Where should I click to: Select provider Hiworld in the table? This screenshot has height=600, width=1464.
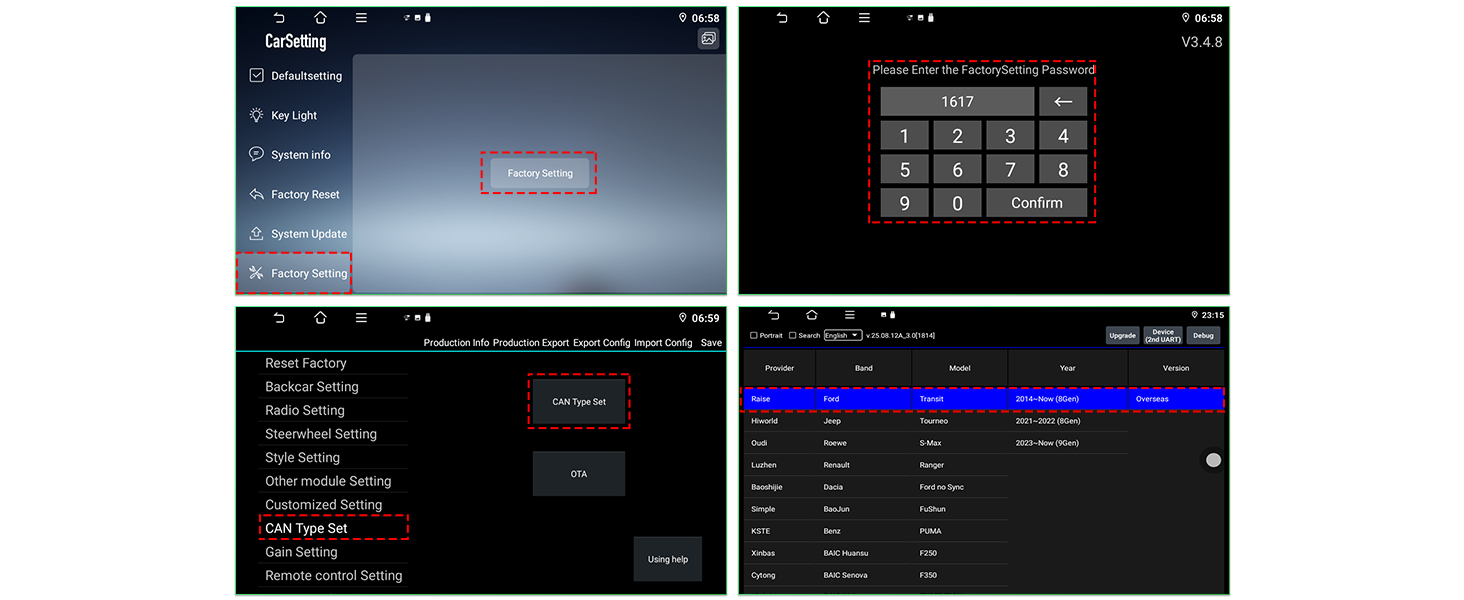[x=780, y=421]
